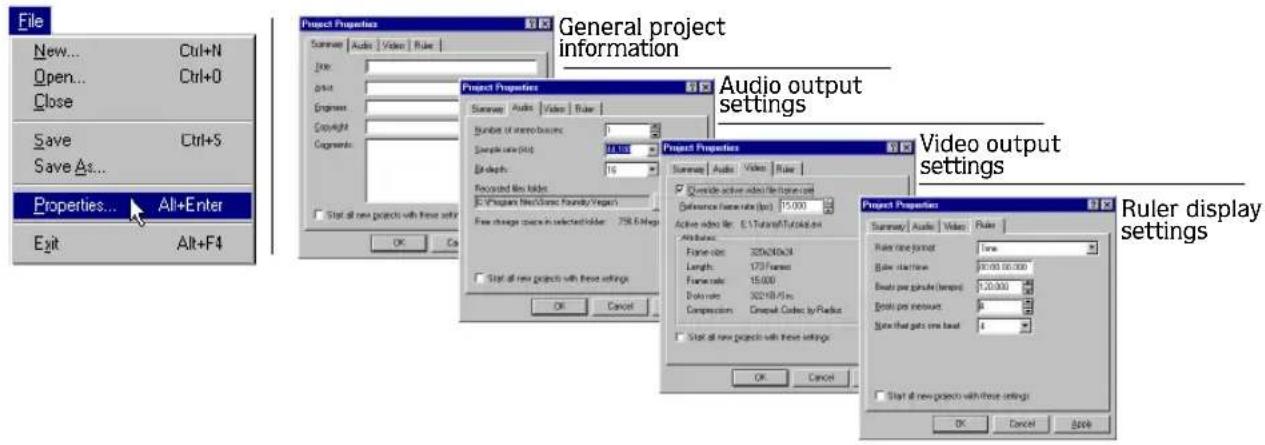The width and height of the screenshot is (1265, 445).
Task: Open the Sample rate dropdown
Action: click(x=653, y=149)
